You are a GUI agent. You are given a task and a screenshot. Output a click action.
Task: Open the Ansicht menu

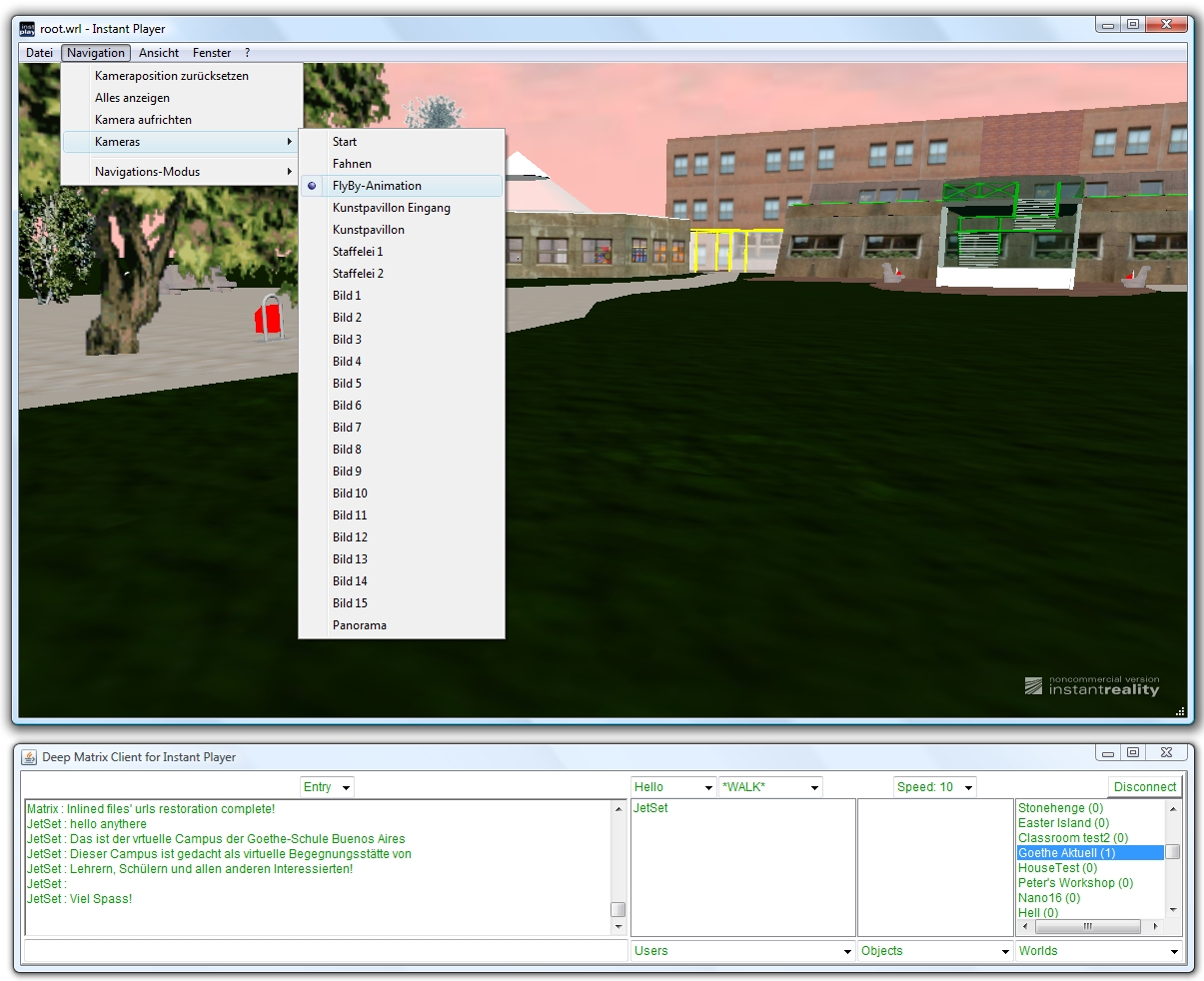point(159,53)
